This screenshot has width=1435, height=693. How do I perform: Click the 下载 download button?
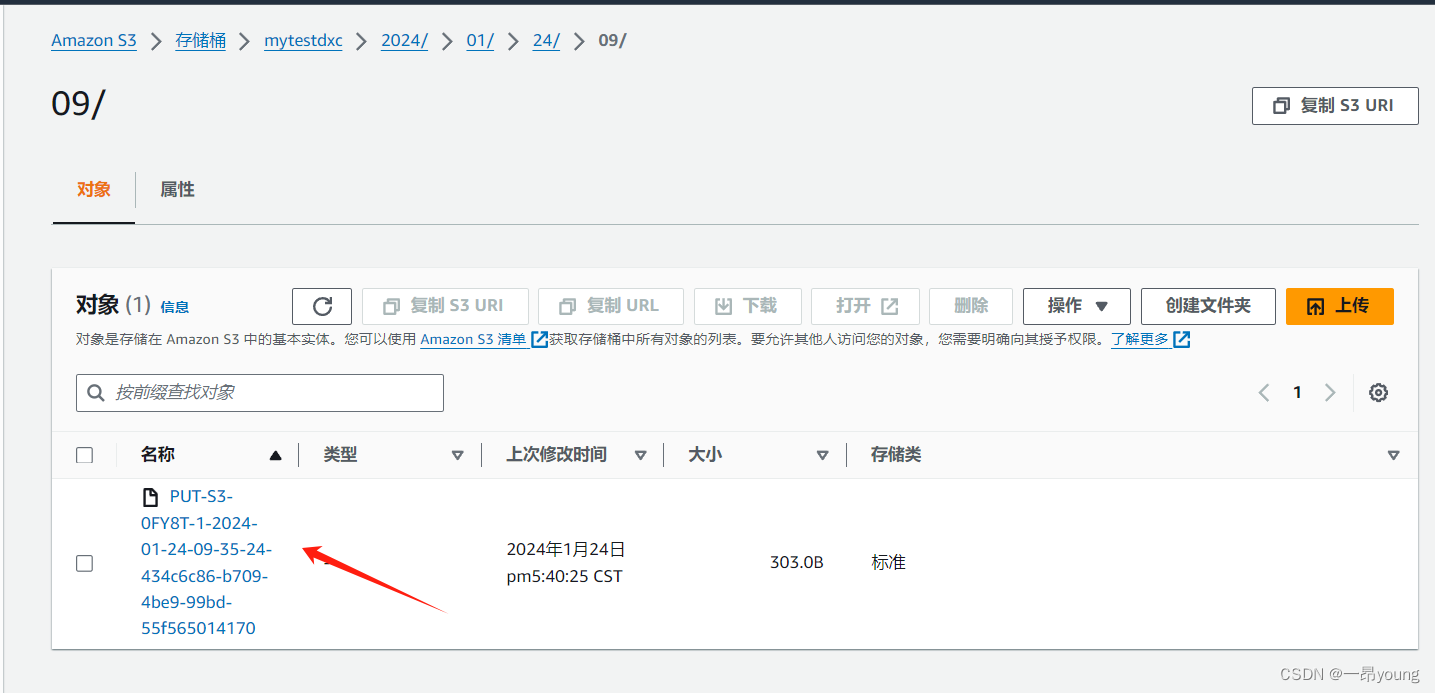tap(747, 306)
